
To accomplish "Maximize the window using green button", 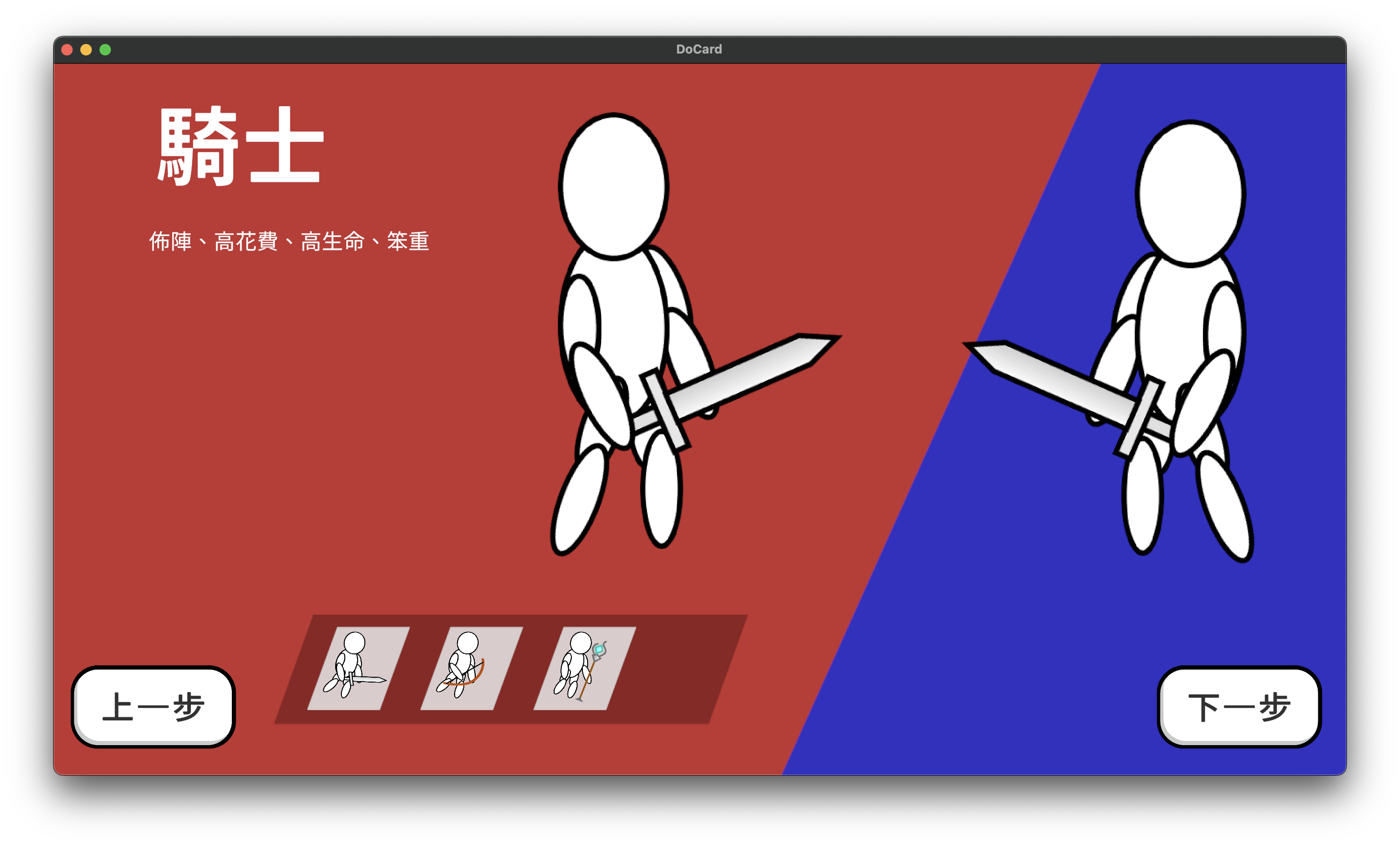I will [x=105, y=50].
